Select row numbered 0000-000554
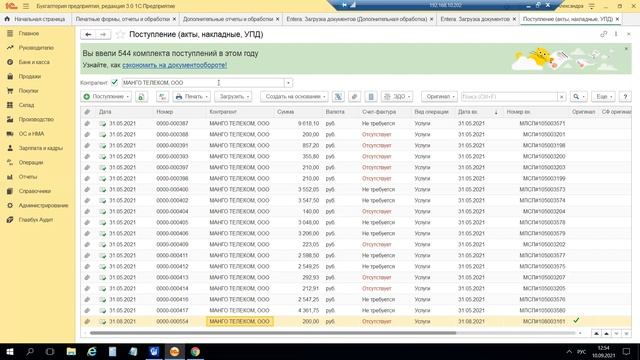The width and height of the screenshot is (640, 360). pos(356,321)
